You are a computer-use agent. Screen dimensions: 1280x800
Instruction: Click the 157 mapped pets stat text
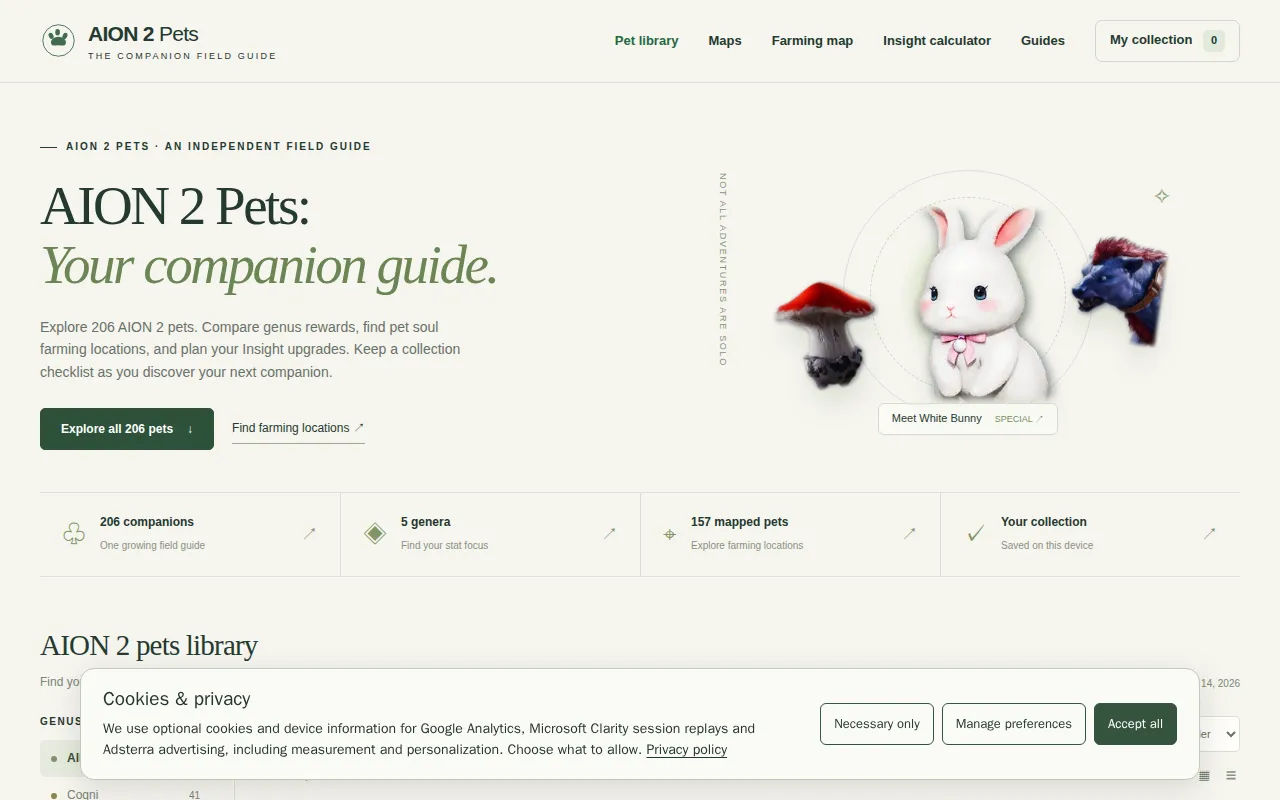pos(740,522)
